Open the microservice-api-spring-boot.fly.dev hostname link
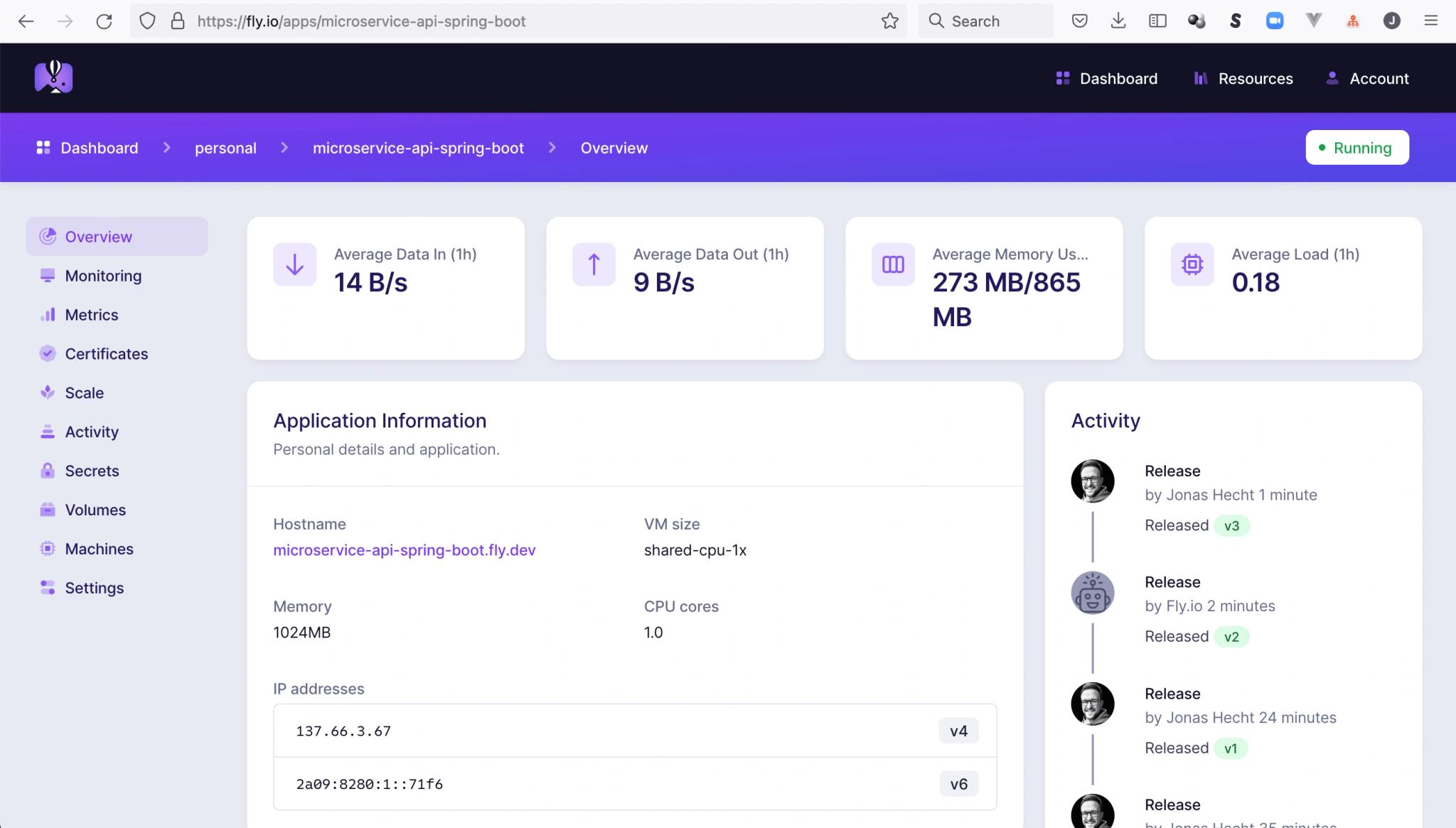This screenshot has width=1456, height=828. [x=404, y=550]
